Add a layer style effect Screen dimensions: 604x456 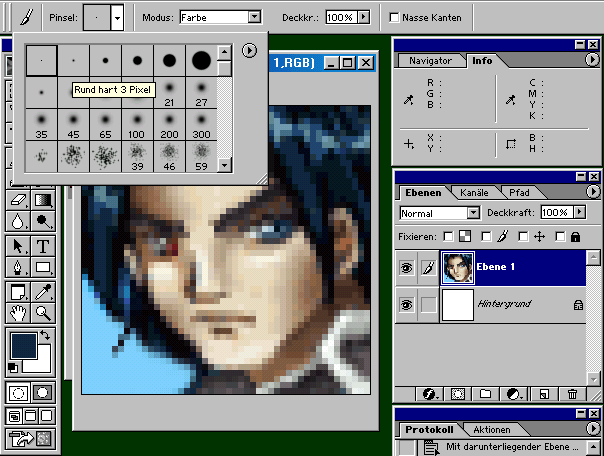click(430, 394)
